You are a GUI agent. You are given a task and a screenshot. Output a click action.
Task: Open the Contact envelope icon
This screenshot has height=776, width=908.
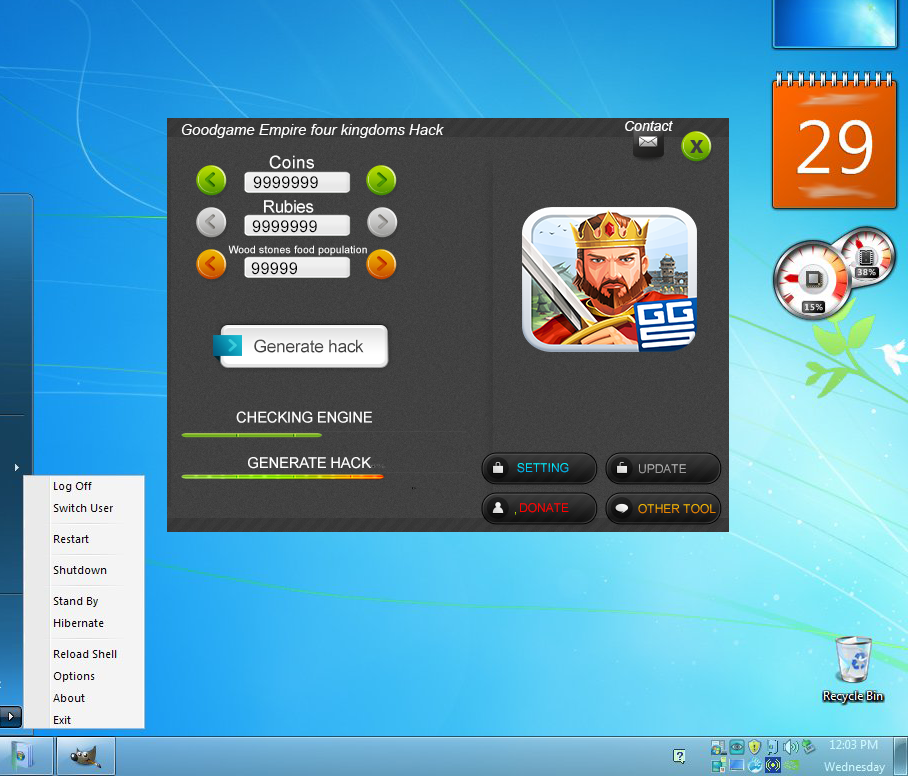[x=648, y=143]
